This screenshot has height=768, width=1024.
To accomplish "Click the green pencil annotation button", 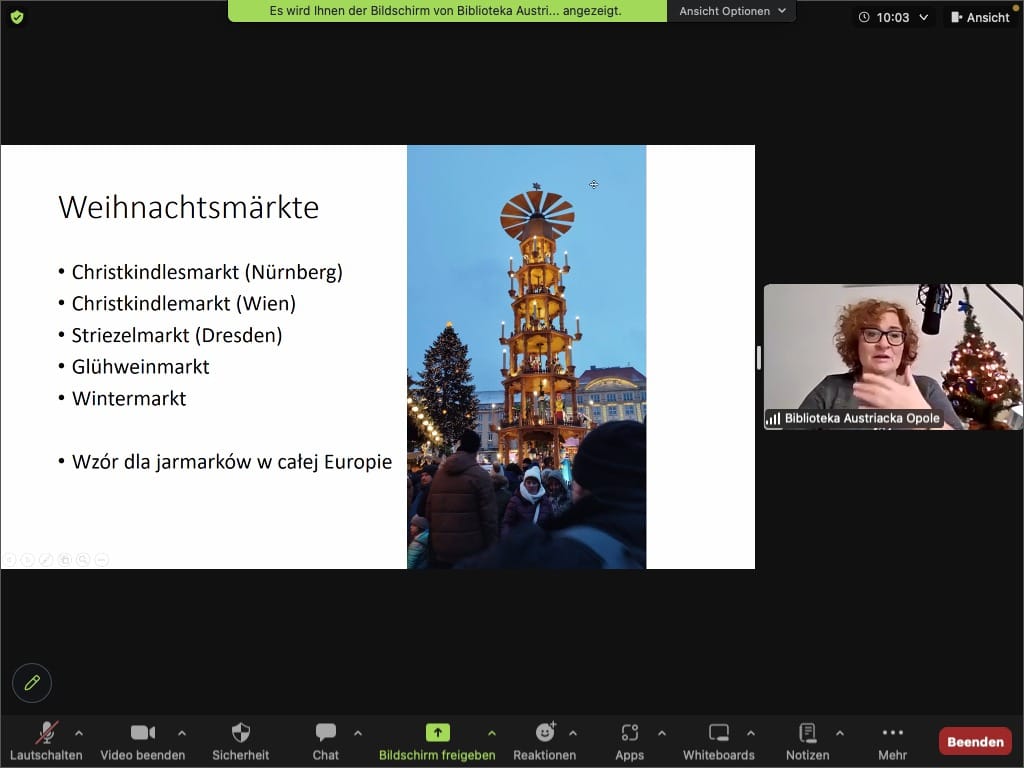I will [x=32, y=683].
